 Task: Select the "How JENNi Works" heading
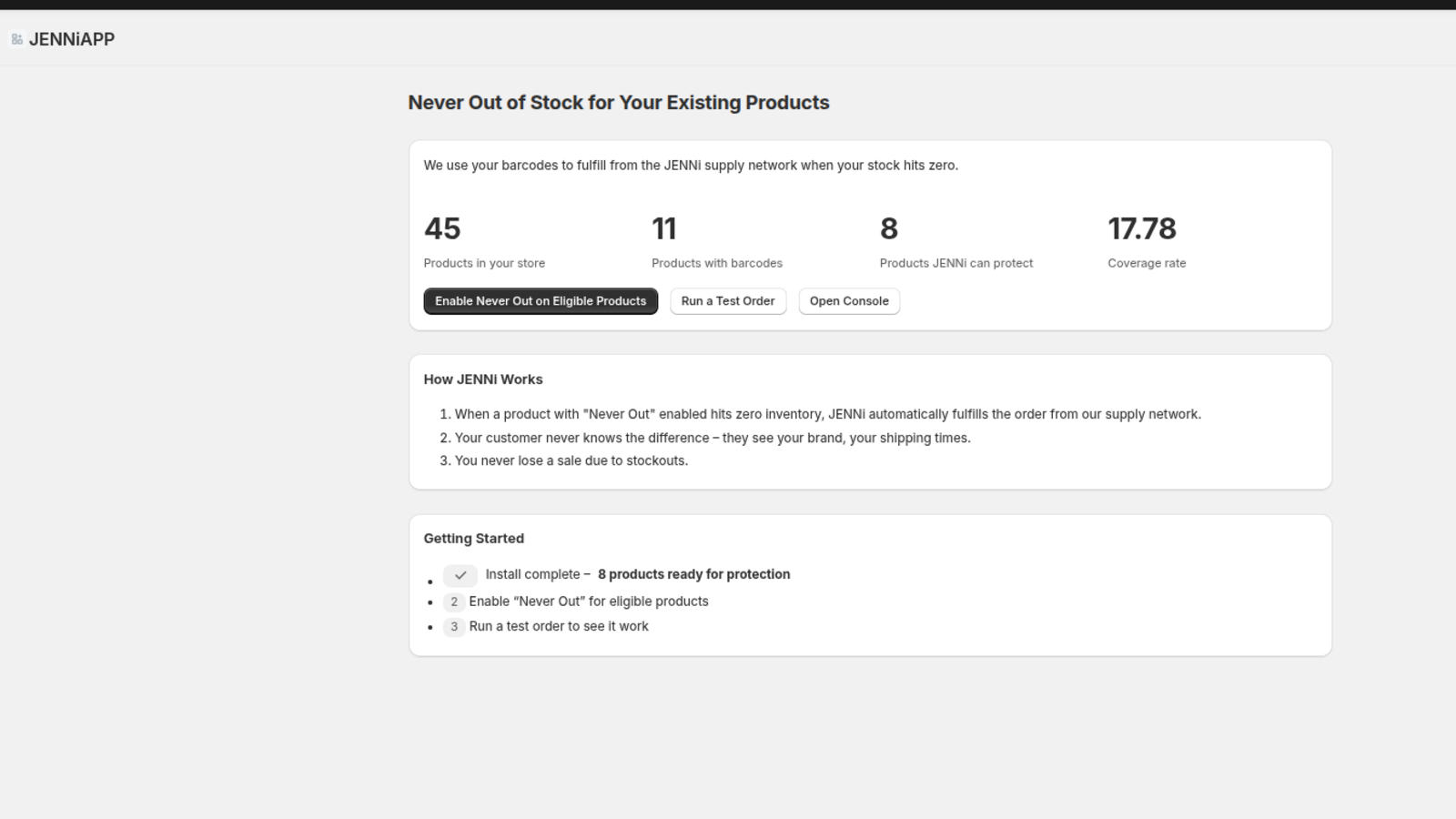pyautogui.click(x=483, y=379)
